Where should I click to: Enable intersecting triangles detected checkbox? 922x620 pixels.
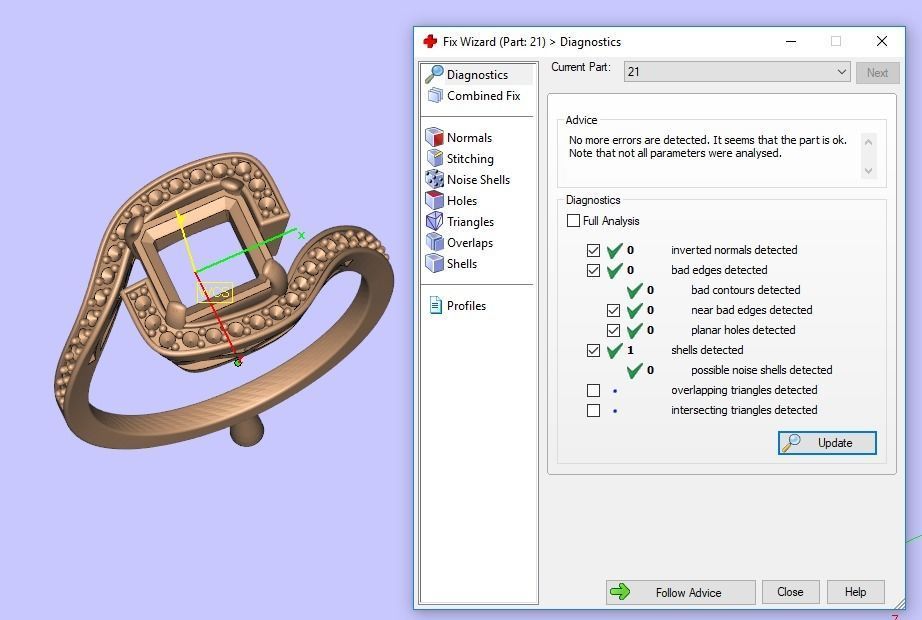click(593, 411)
